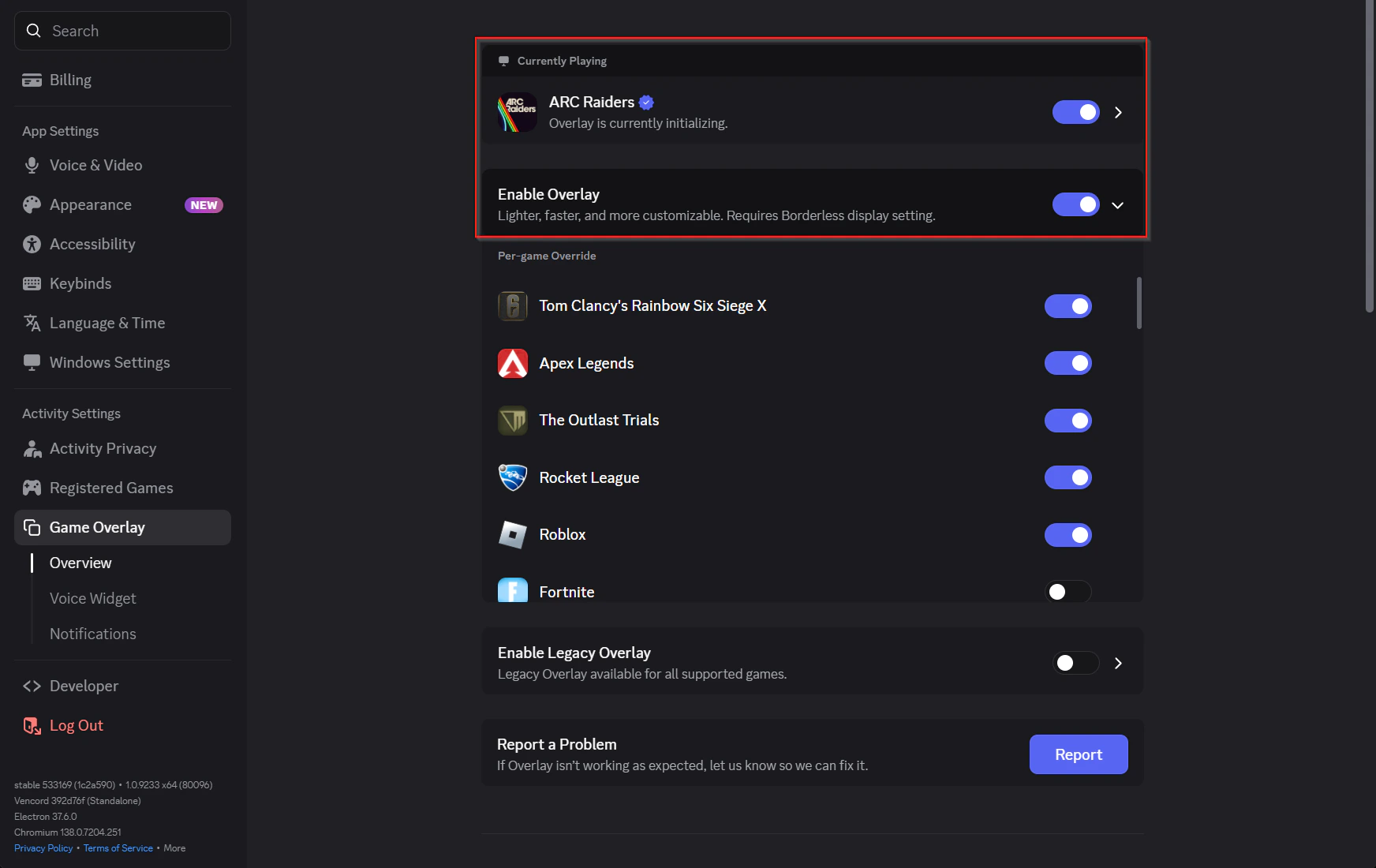Click the More link in footer

(x=174, y=848)
